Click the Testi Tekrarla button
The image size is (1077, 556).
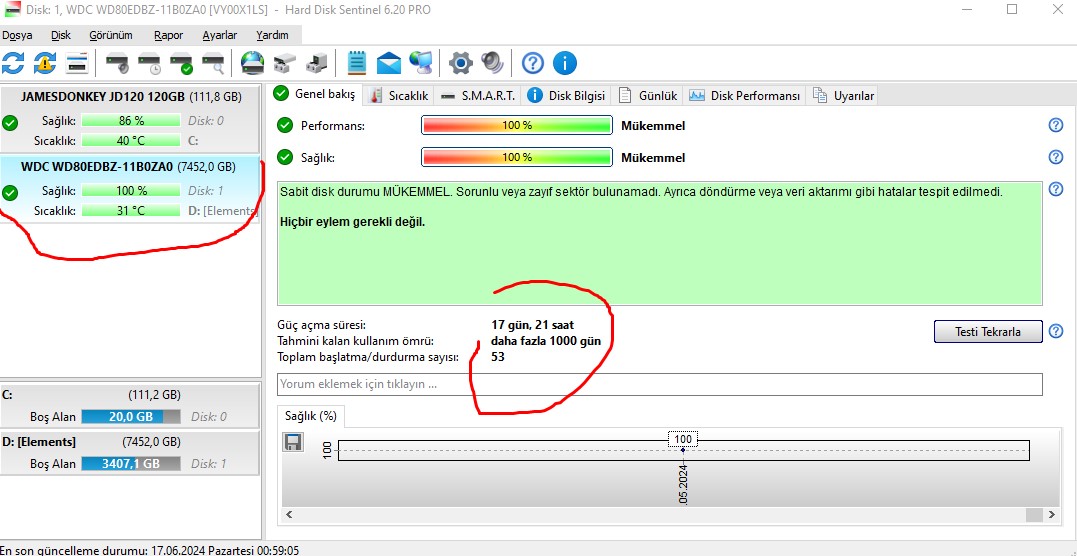[x=988, y=331]
